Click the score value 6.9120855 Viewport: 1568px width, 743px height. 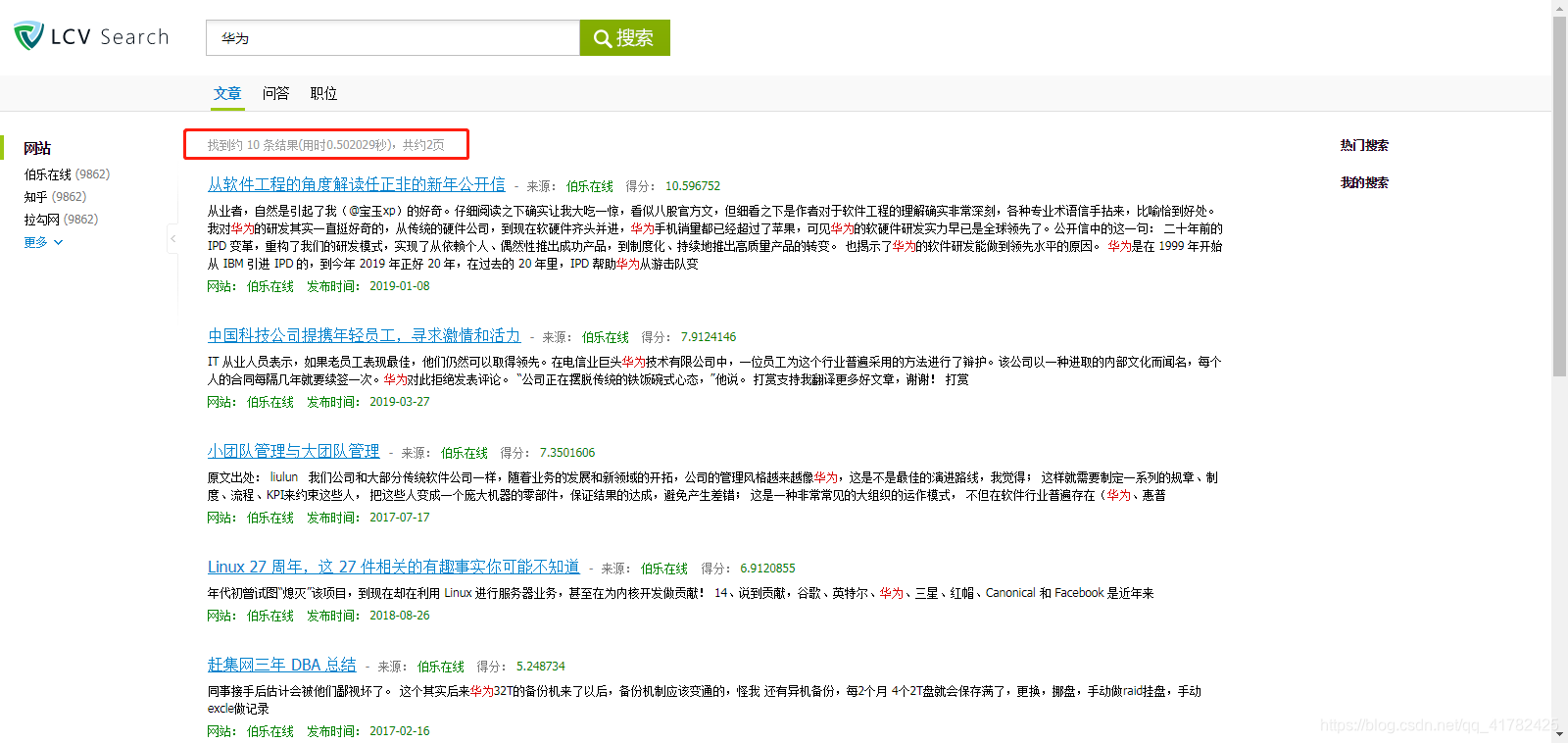tap(767, 569)
